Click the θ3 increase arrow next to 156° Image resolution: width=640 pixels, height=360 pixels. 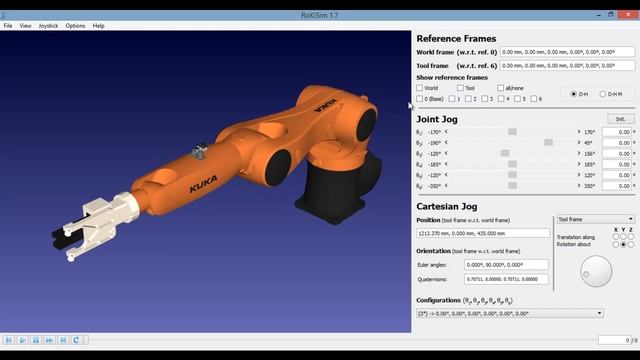[x=579, y=153]
